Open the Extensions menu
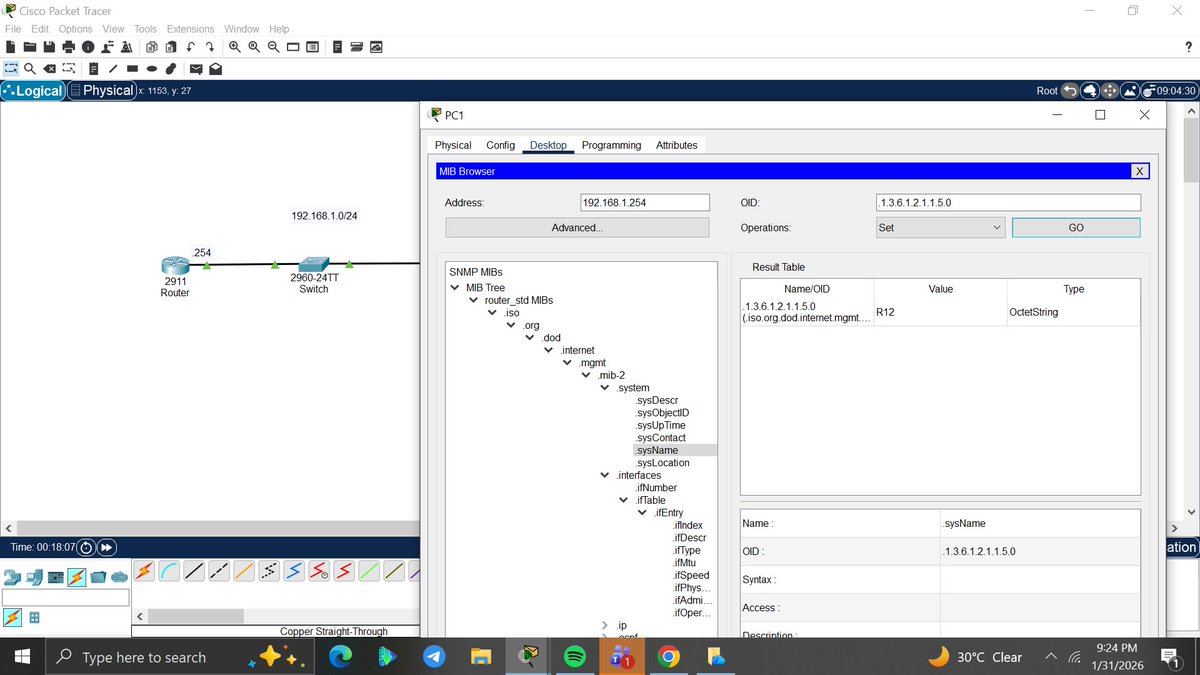This screenshot has width=1200, height=675. 190,29
